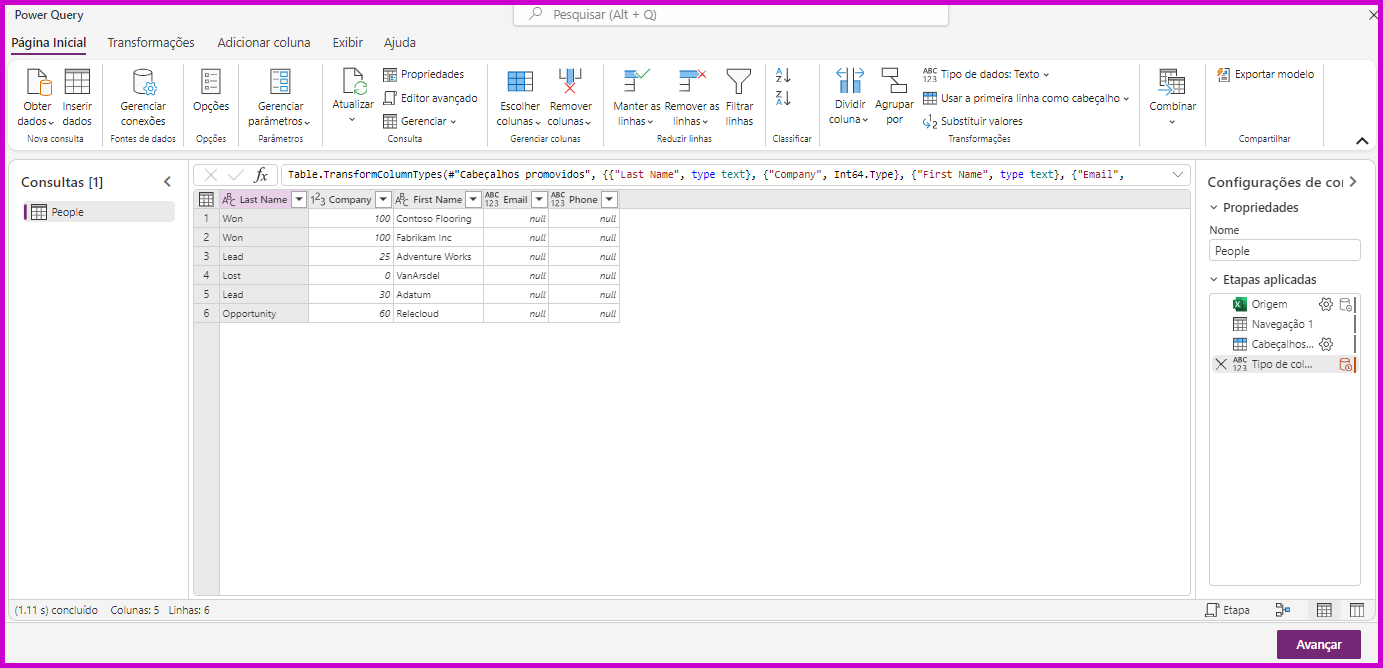Open the Exibir tab
This screenshot has height=668, width=1383.
point(347,43)
